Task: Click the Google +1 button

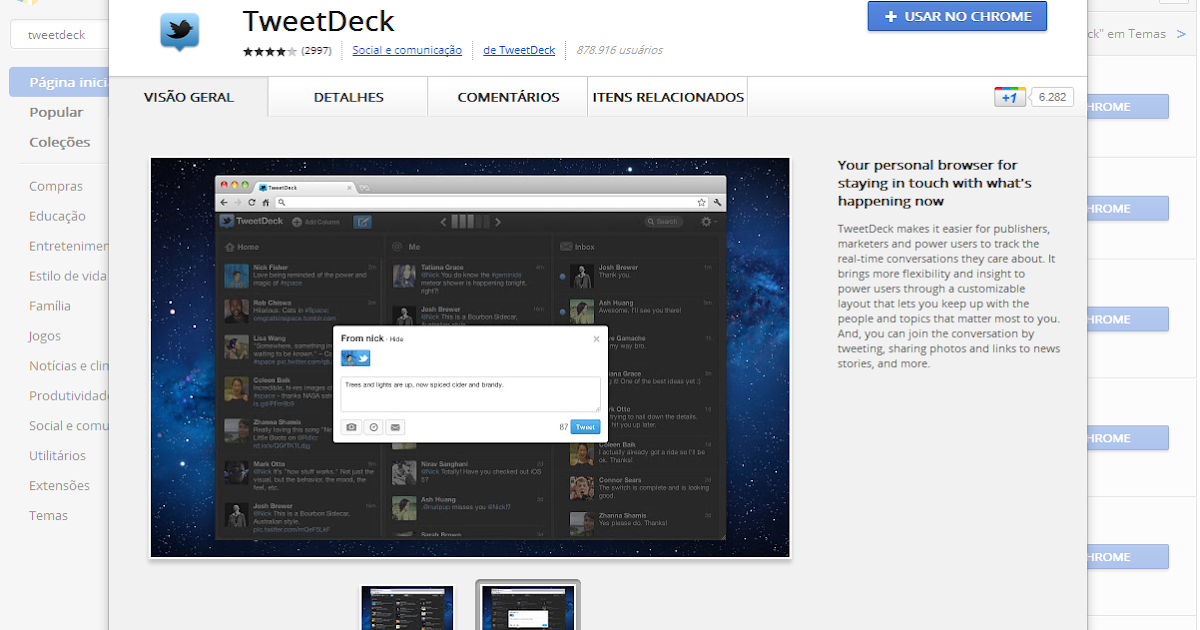Action: point(1009,97)
